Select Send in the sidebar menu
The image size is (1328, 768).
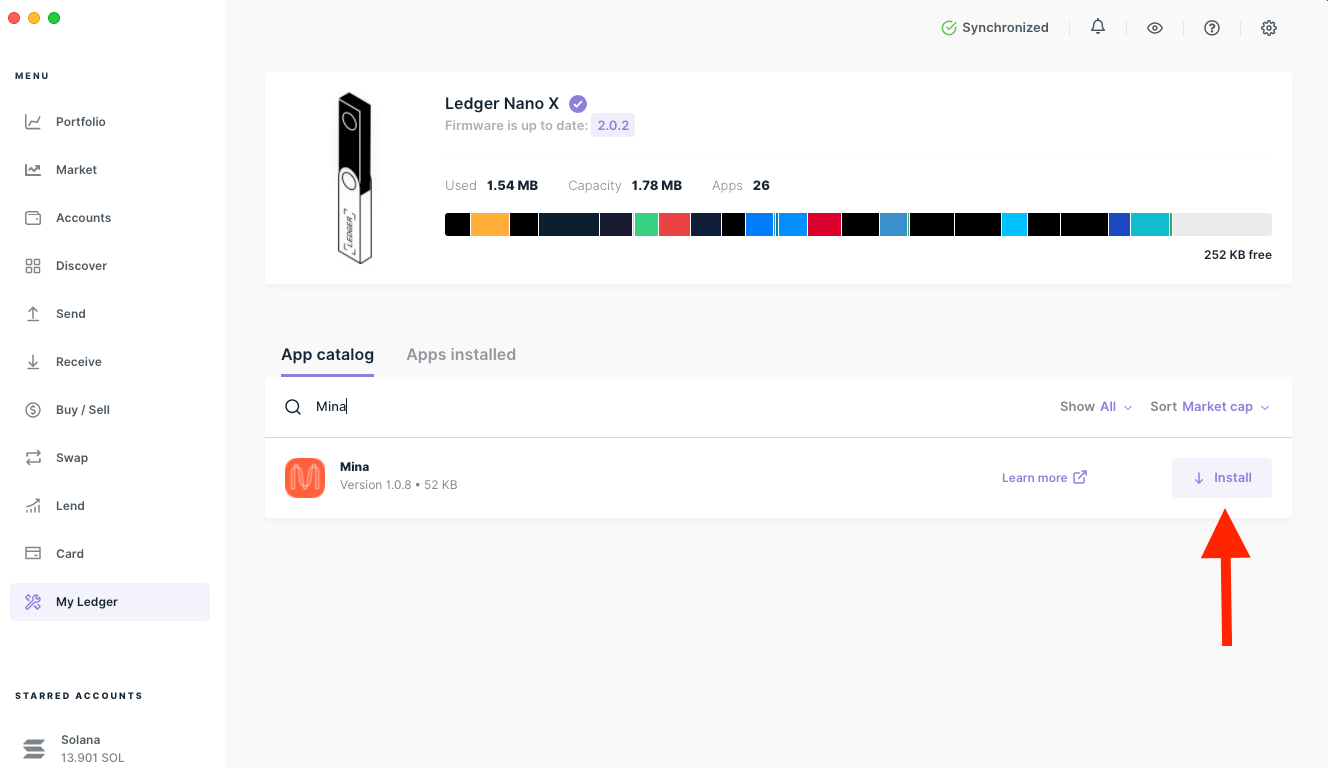(x=110, y=314)
